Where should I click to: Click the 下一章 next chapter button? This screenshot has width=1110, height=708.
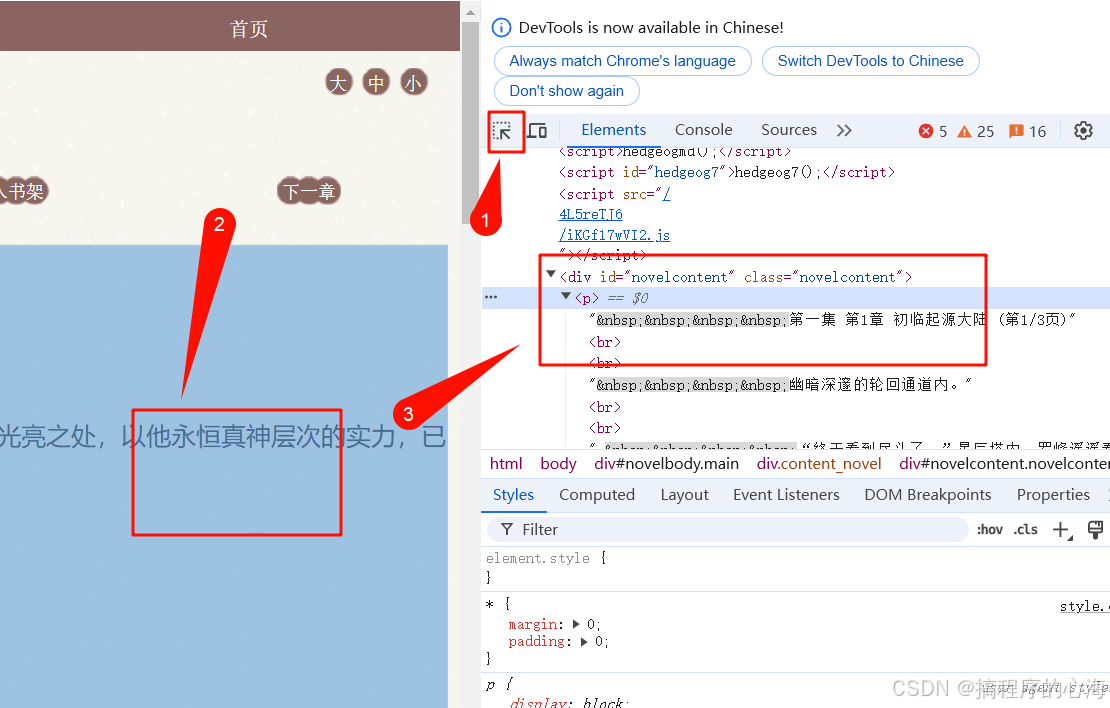point(309,191)
